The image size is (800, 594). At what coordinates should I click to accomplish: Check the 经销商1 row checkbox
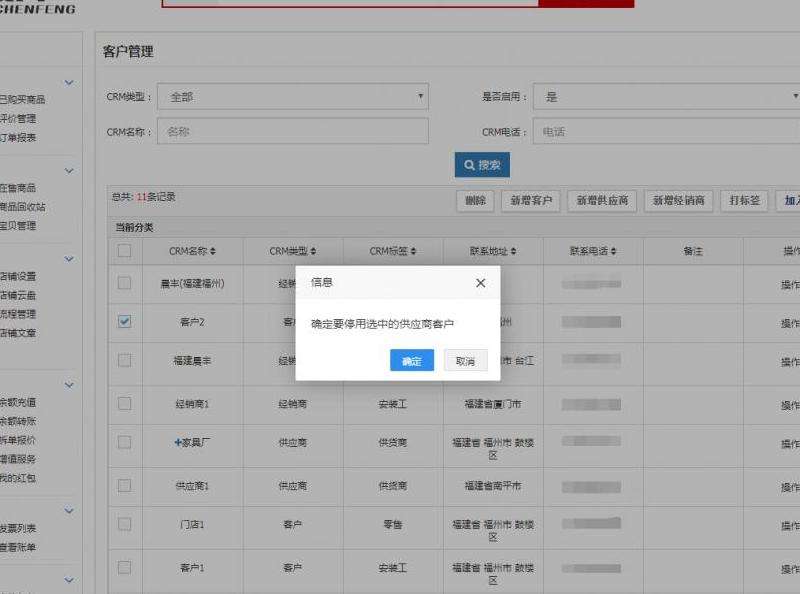124,404
